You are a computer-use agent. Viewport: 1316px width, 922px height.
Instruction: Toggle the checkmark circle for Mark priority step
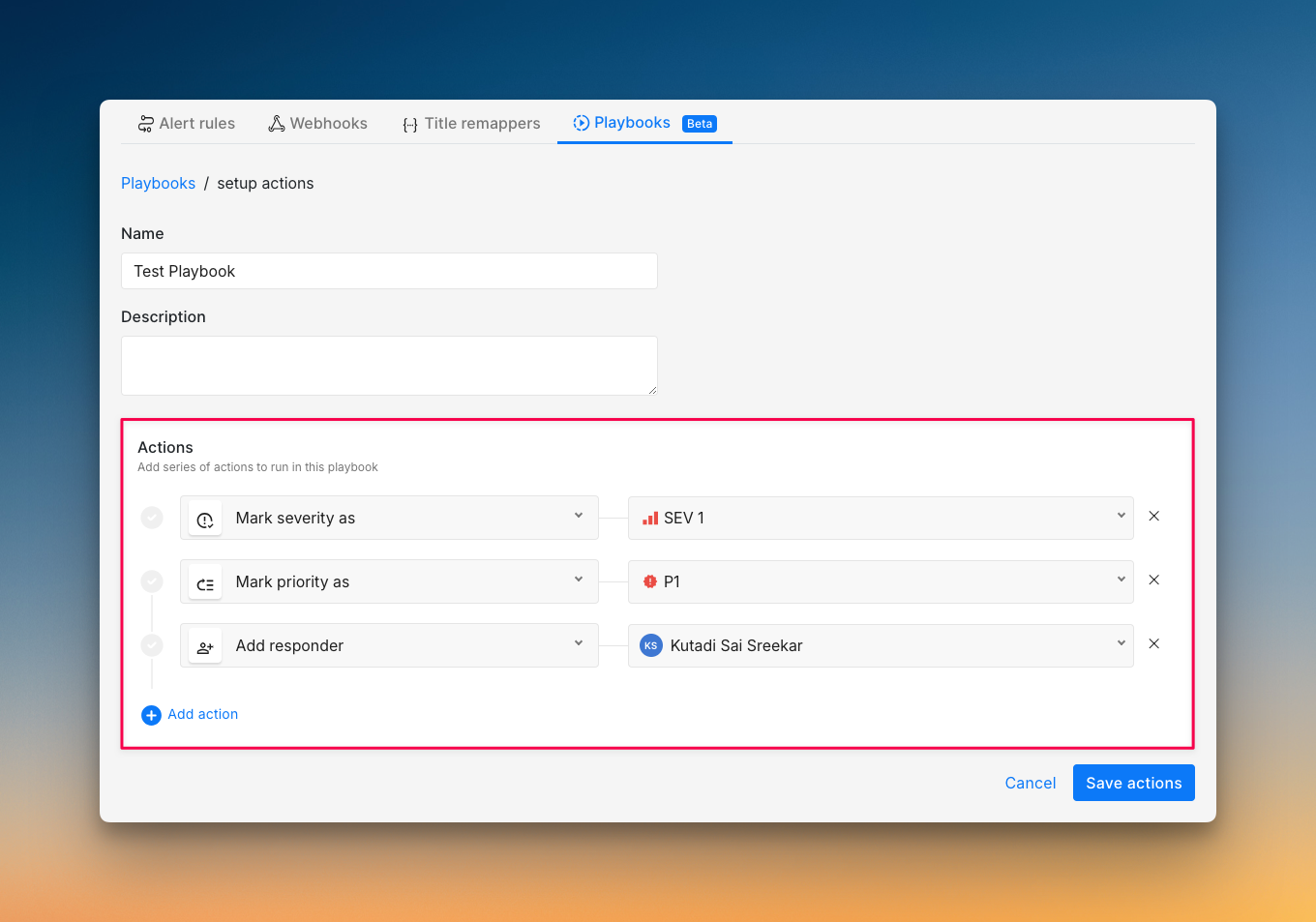point(152,581)
